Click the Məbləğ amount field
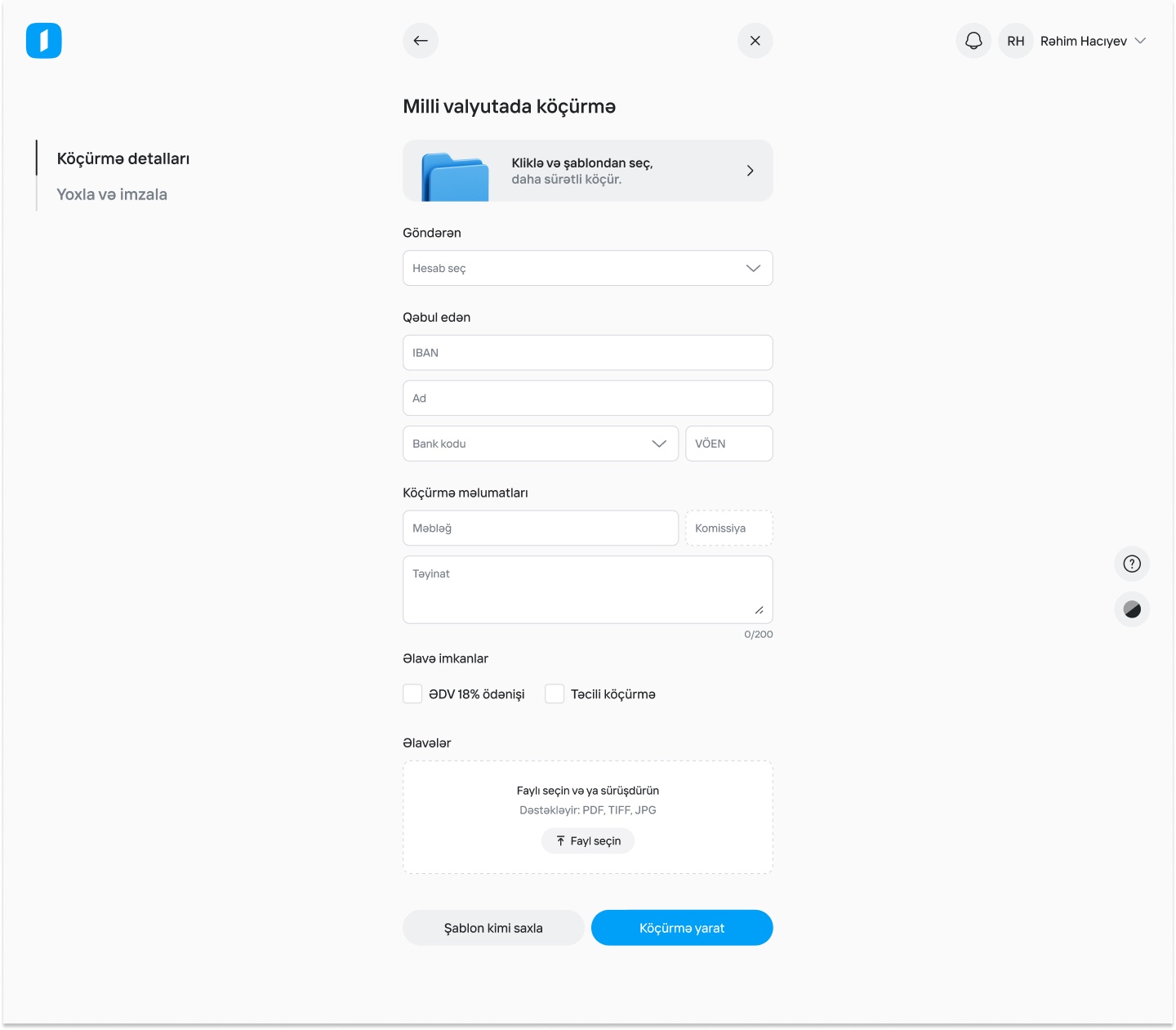This screenshot has width=1176, height=1030. click(x=541, y=528)
